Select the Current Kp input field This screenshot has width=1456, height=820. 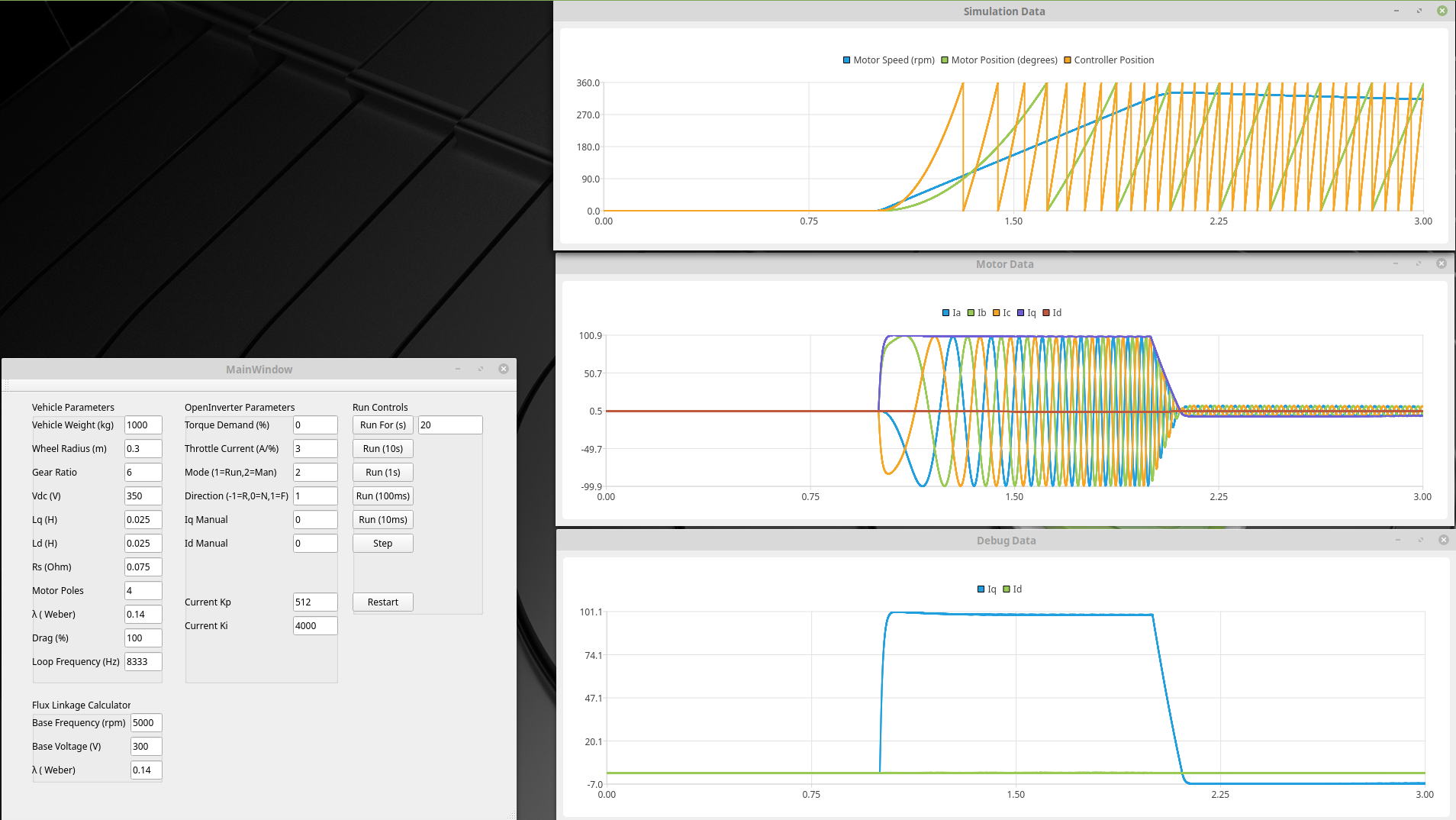[314, 602]
